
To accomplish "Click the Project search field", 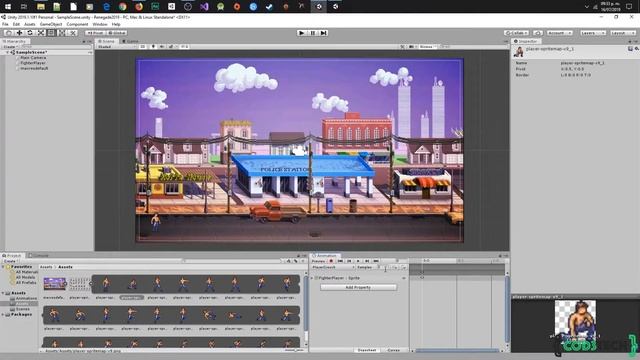I will (x=231, y=261).
